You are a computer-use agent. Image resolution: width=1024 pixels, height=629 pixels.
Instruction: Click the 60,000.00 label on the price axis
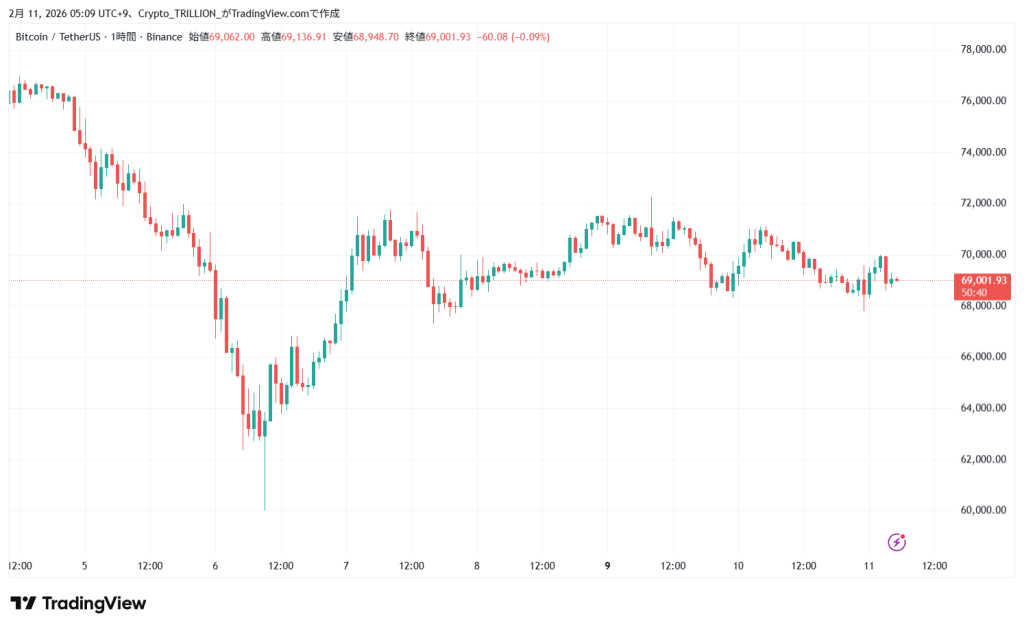point(983,510)
